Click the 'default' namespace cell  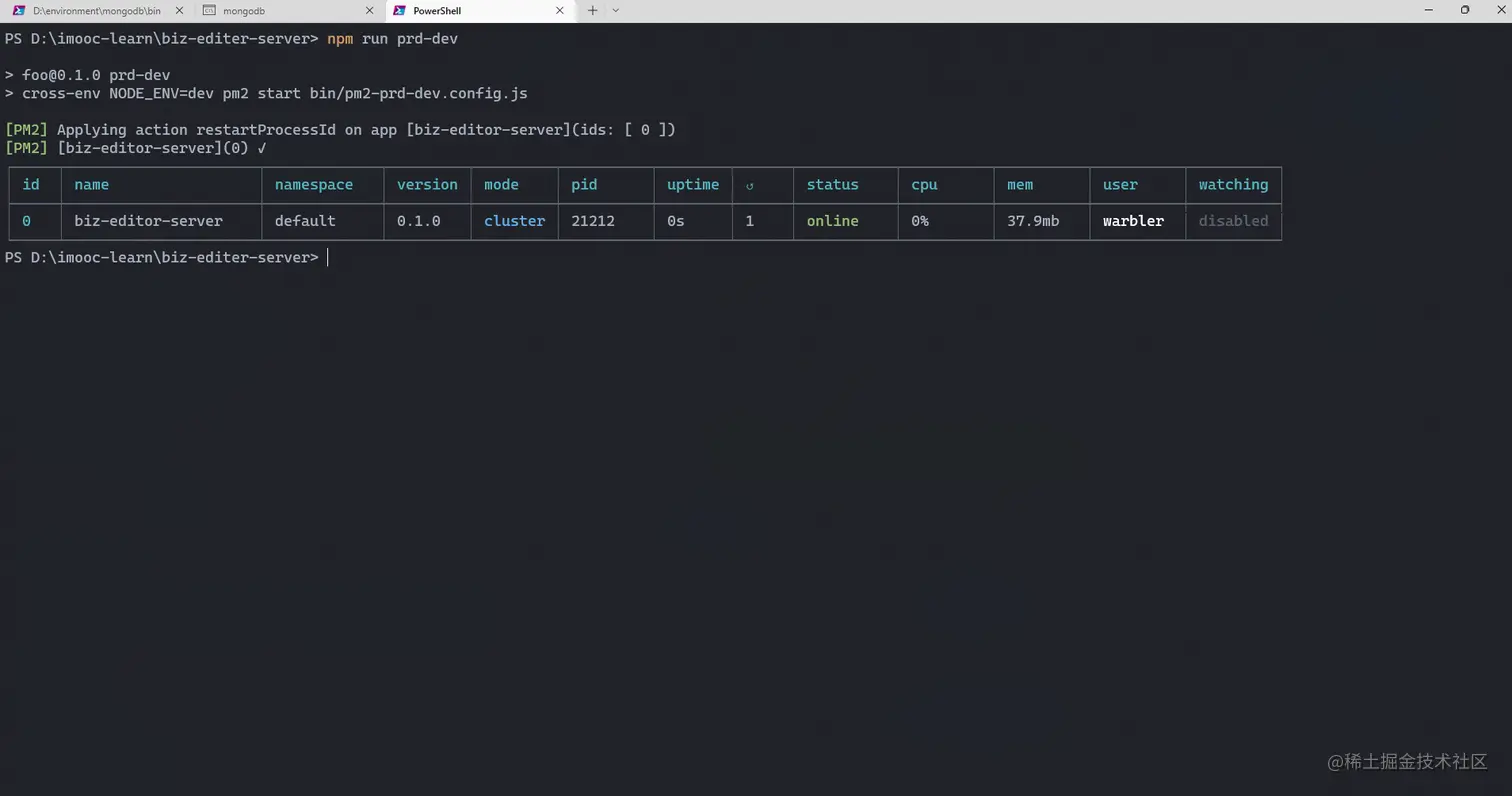tap(305, 221)
